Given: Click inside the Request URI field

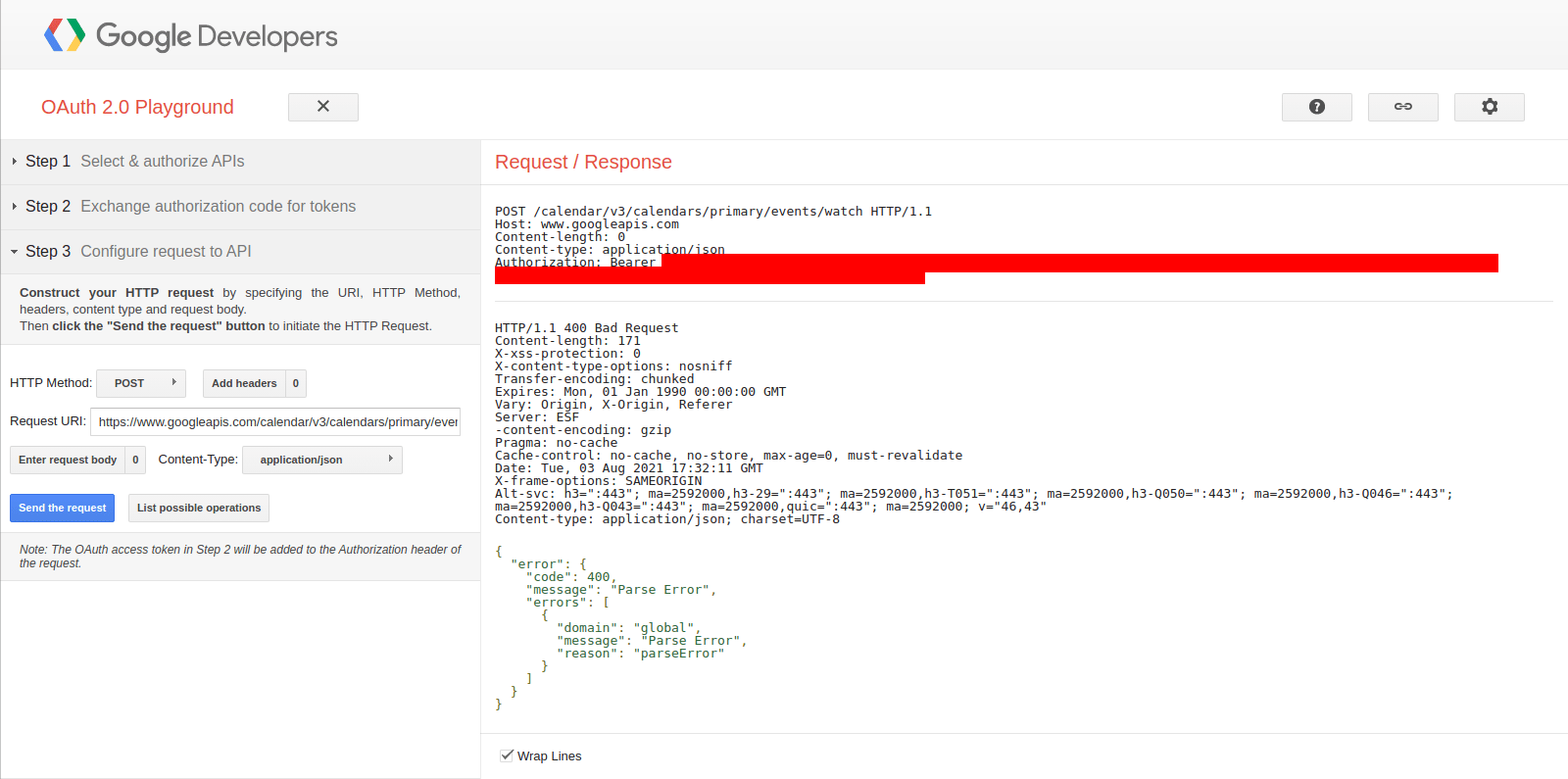Looking at the screenshot, I should (x=275, y=421).
